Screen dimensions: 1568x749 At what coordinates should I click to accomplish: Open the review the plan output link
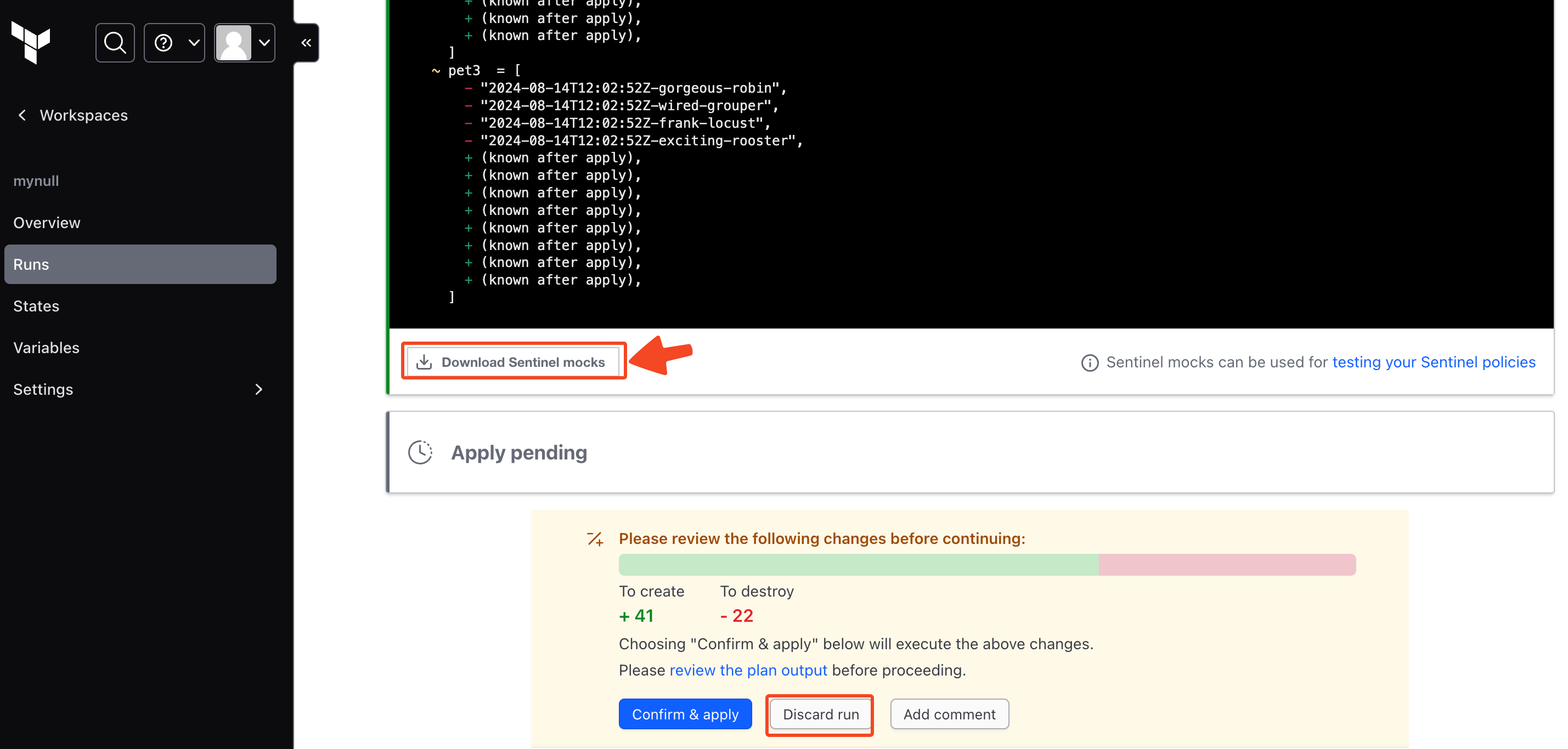tap(748, 670)
